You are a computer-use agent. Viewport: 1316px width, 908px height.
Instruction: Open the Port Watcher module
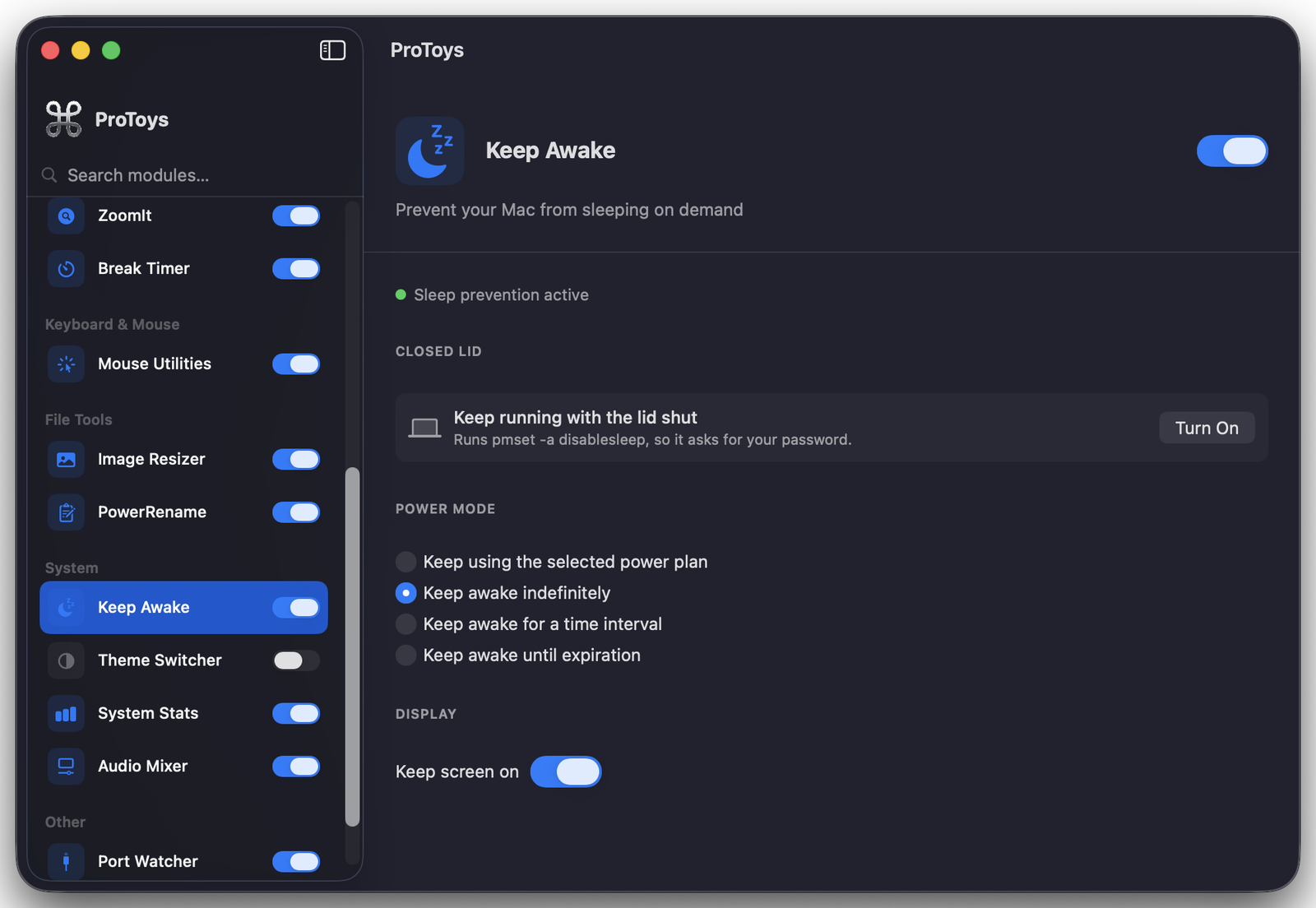point(183,862)
